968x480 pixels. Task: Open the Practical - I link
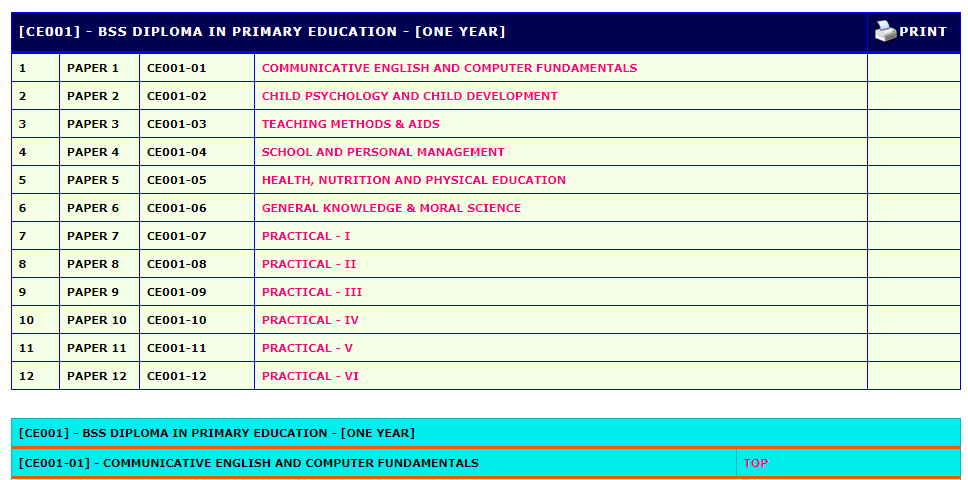pyautogui.click(x=306, y=236)
